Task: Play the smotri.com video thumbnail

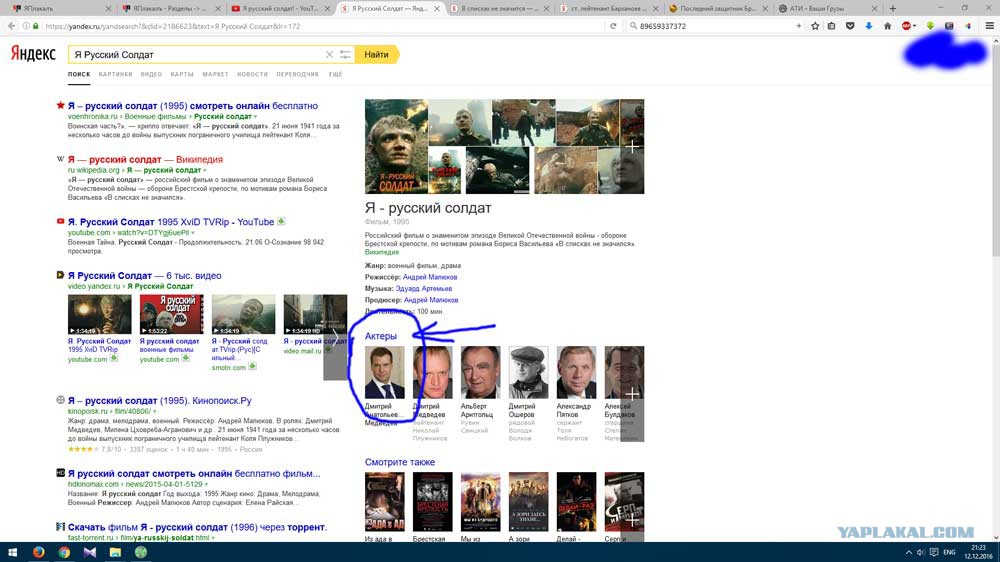Action: [x=244, y=314]
